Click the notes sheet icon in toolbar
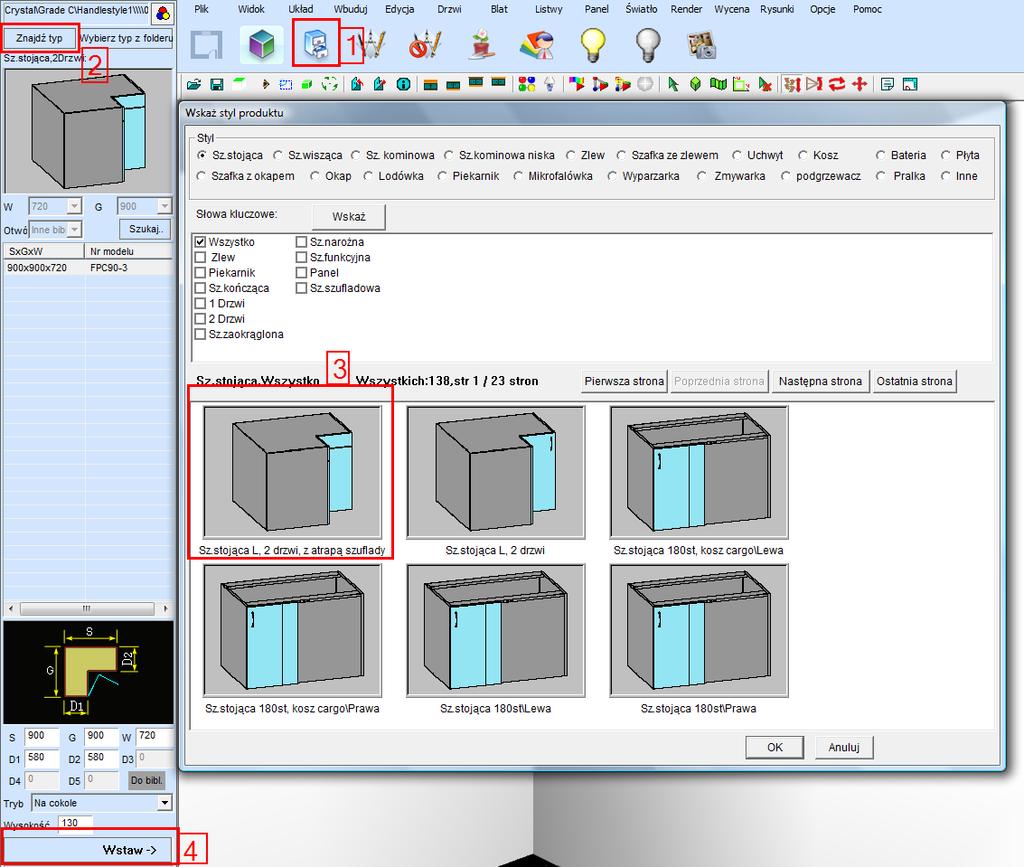This screenshot has width=1024, height=867. pyautogui.click(x=887, y=84)
